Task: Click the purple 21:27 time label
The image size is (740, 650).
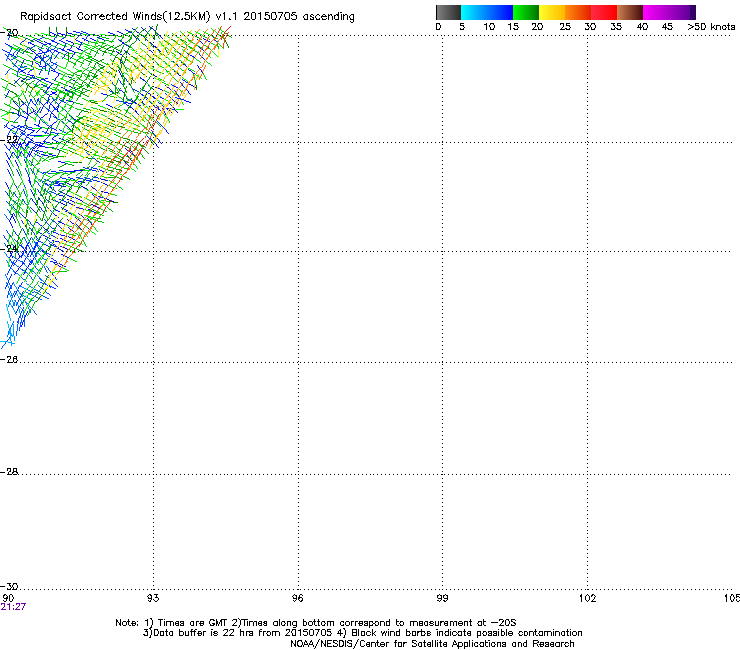Action: pyautogui.click(x=13, y=607)
